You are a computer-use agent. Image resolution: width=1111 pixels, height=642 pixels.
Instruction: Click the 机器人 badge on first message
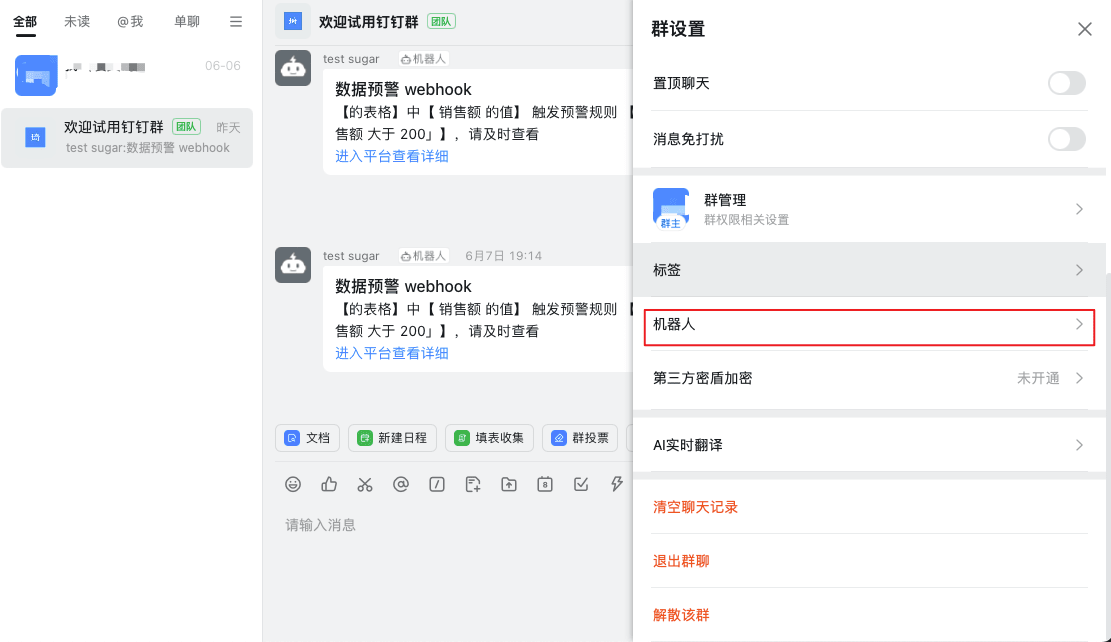423,59
